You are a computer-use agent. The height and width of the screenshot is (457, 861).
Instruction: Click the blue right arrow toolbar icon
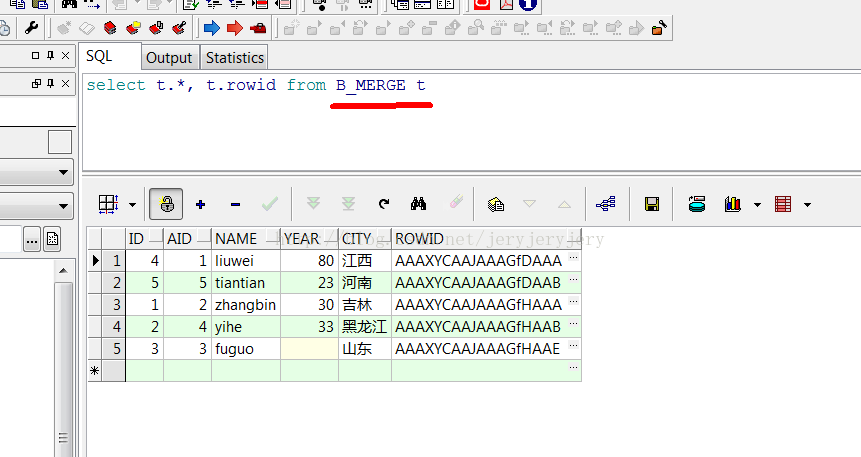211,28
